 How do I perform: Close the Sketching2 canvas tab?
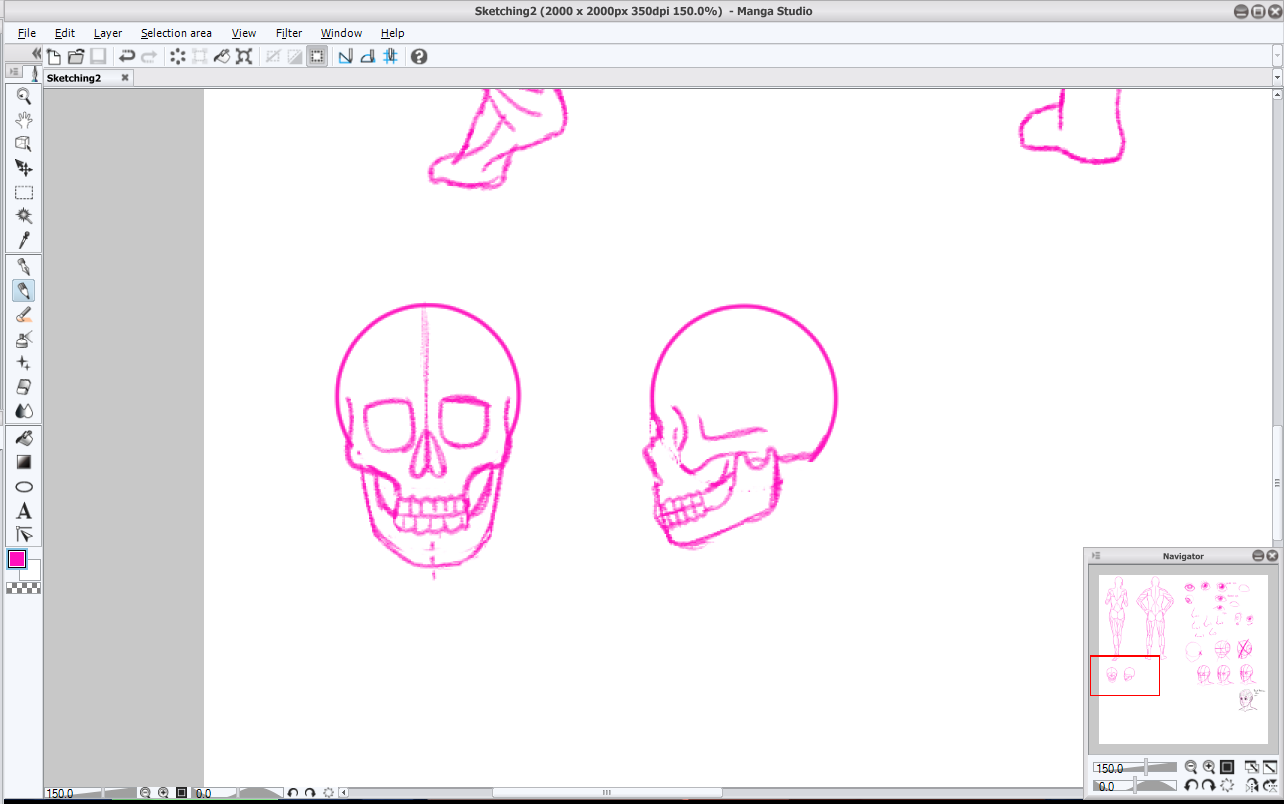[x=125, y=78]
